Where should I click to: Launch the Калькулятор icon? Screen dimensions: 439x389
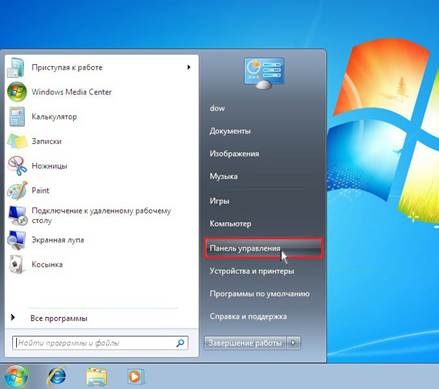tap(17, 117)
